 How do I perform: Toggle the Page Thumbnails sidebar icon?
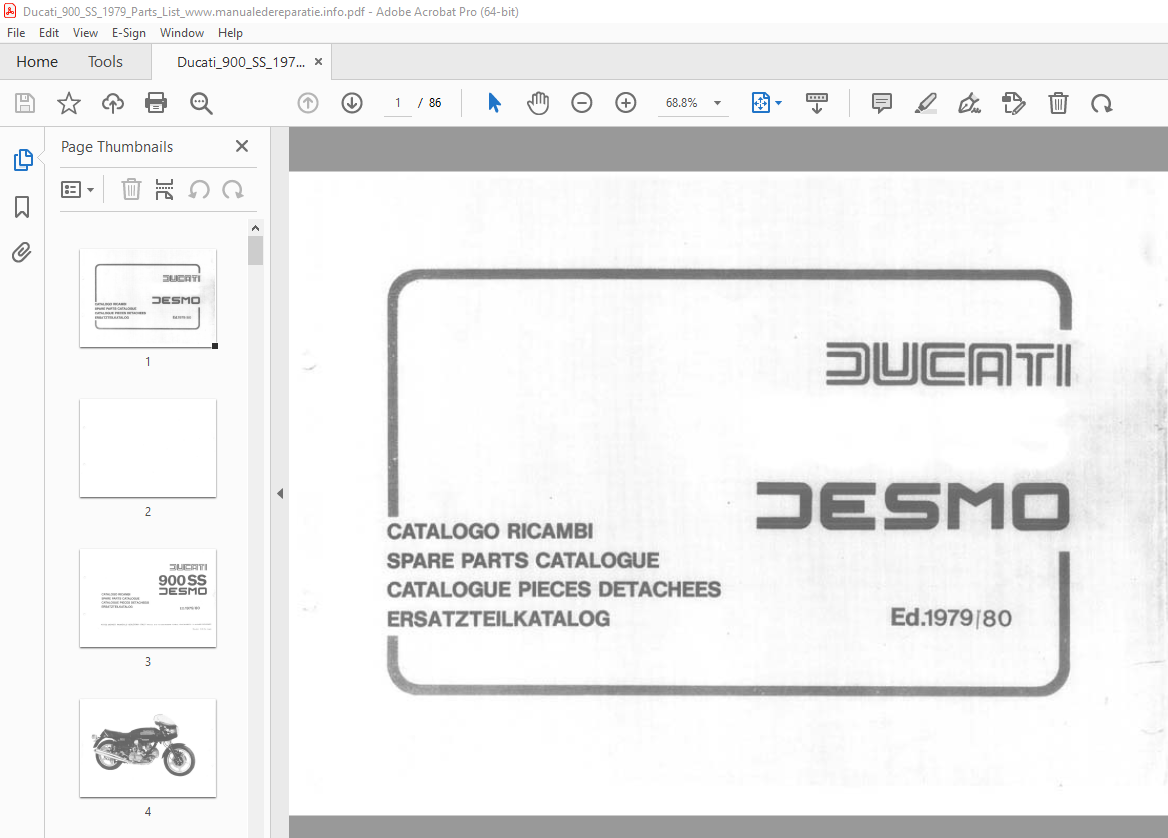click(x=23, y=160)
